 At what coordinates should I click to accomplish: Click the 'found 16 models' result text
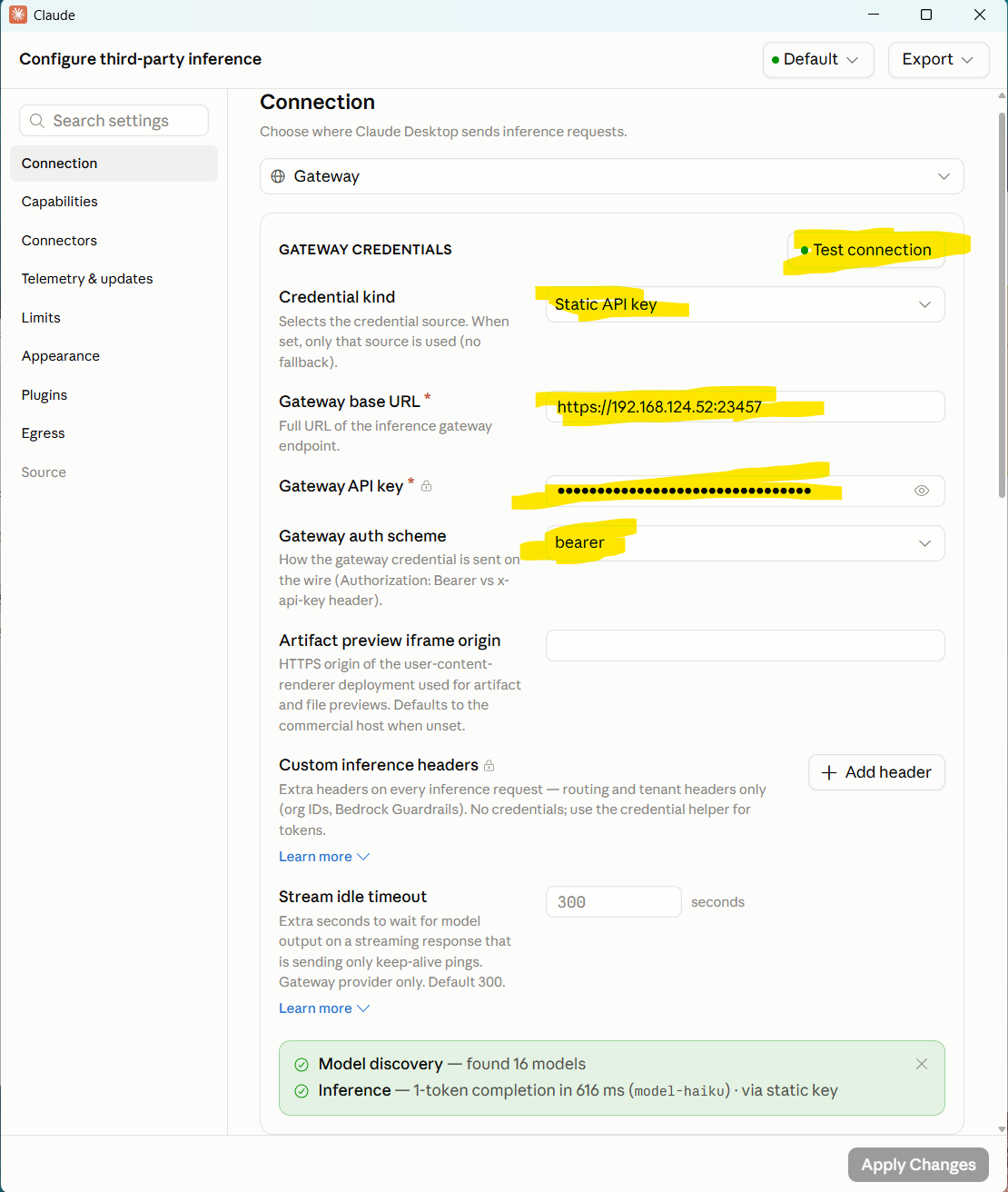(x=526, y=1064)
